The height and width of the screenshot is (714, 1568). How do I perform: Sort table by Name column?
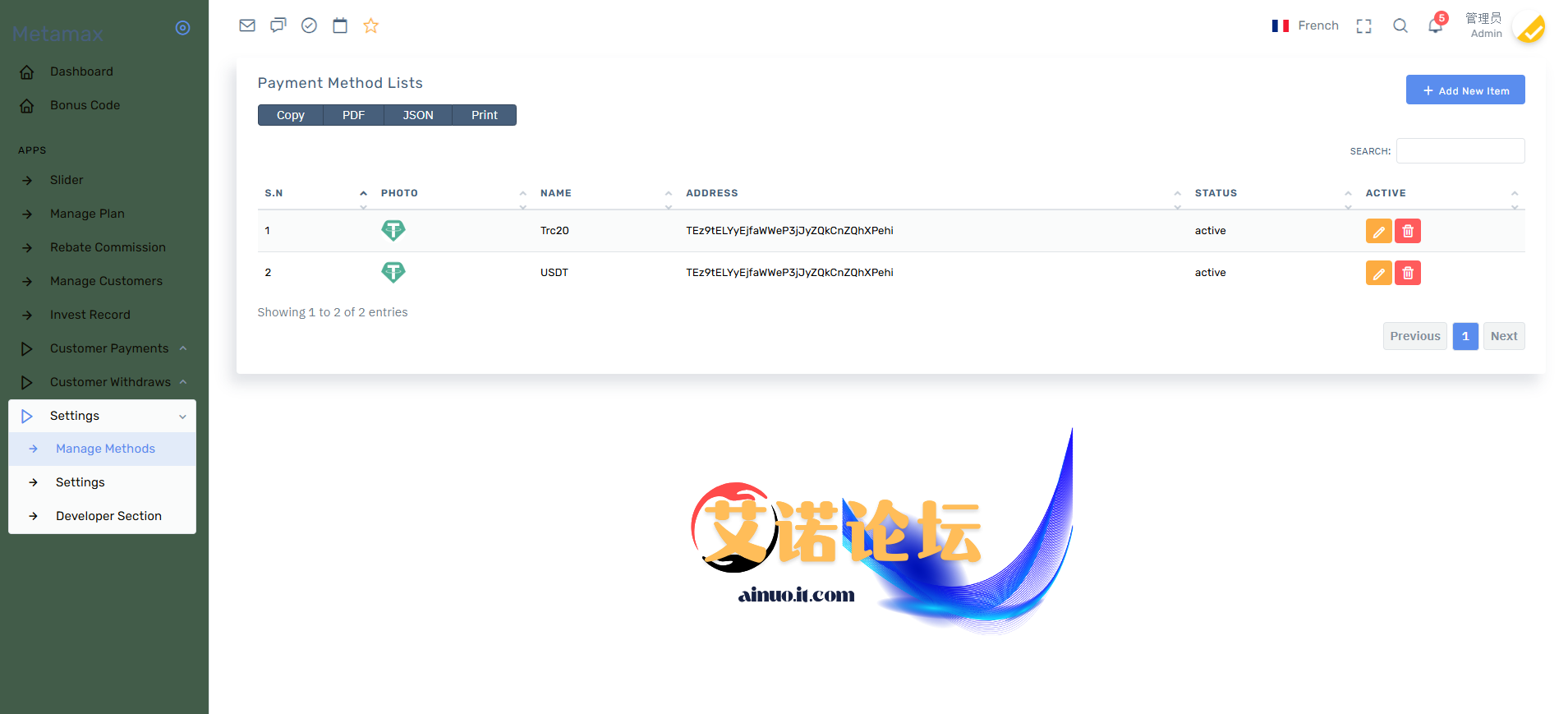[x=606, y=193]
